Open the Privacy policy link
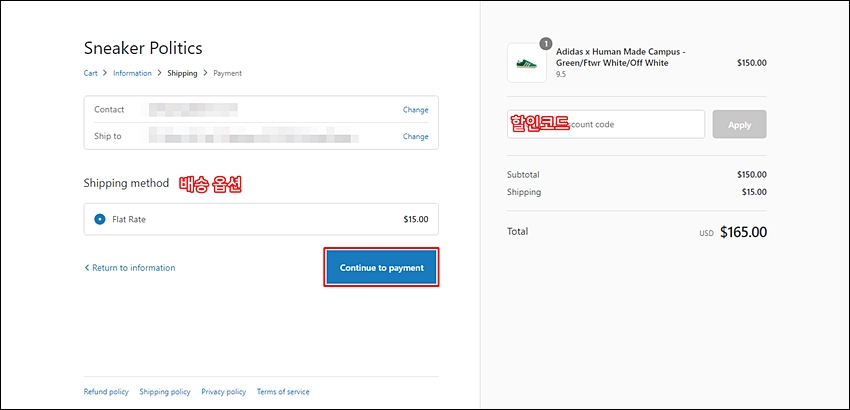The height and width of the screenshot is (410, 850). pyautogui.click(x=223, y=392)
